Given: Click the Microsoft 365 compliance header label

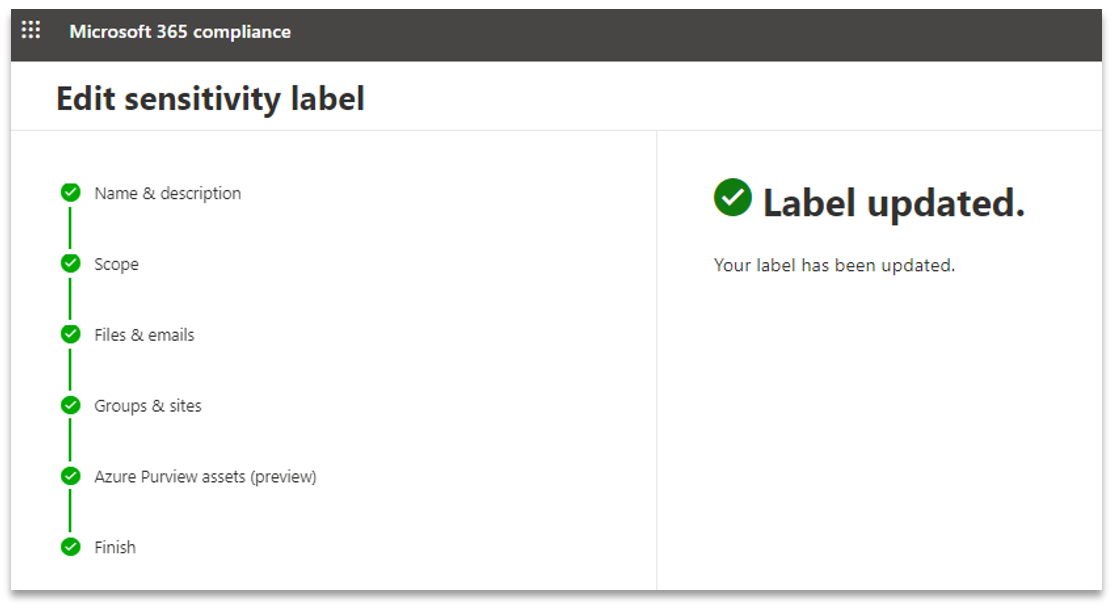Looking at the screenshot, I should click(x=179, y=31).
